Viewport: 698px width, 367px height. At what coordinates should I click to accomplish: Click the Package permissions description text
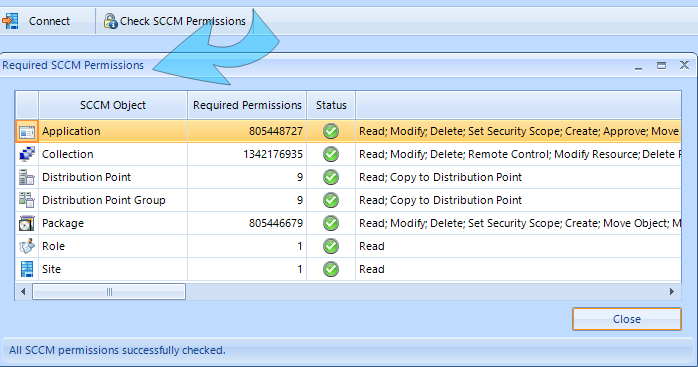[519, 223]
